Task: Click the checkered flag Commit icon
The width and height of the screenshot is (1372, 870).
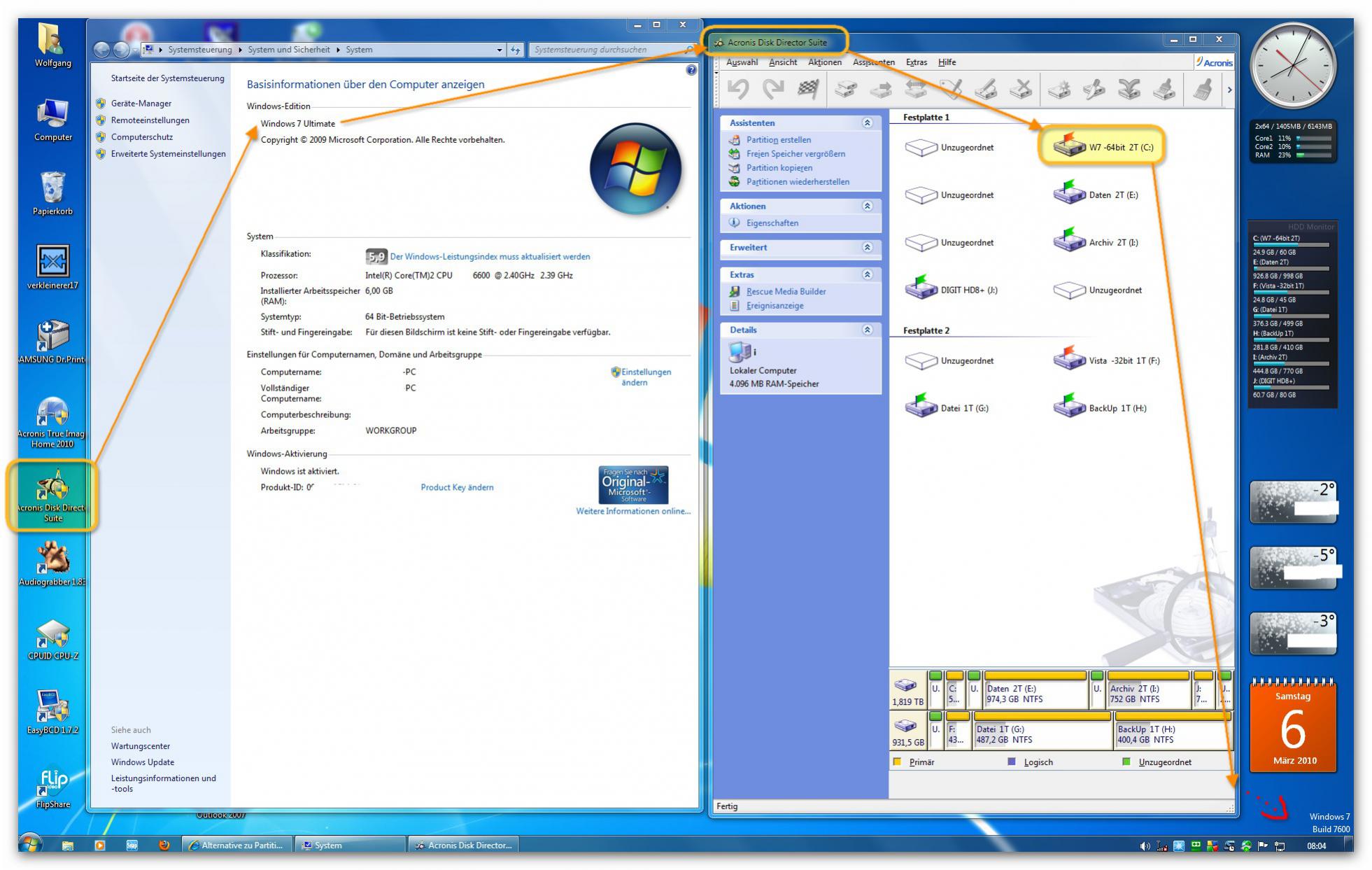Action: [x=808, y=89]
